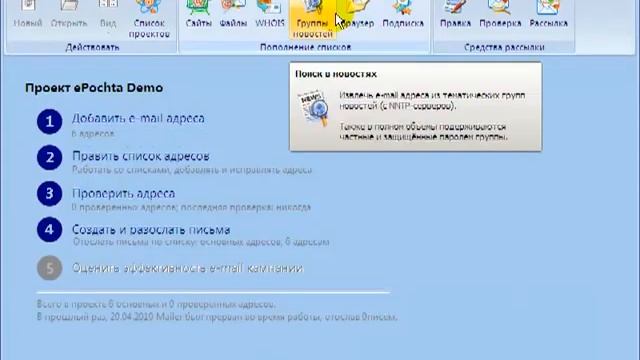Screen dimensions: 640x360
Task: Click the Проект ePochta Demo heading
Action: click(x=94, y=88)
